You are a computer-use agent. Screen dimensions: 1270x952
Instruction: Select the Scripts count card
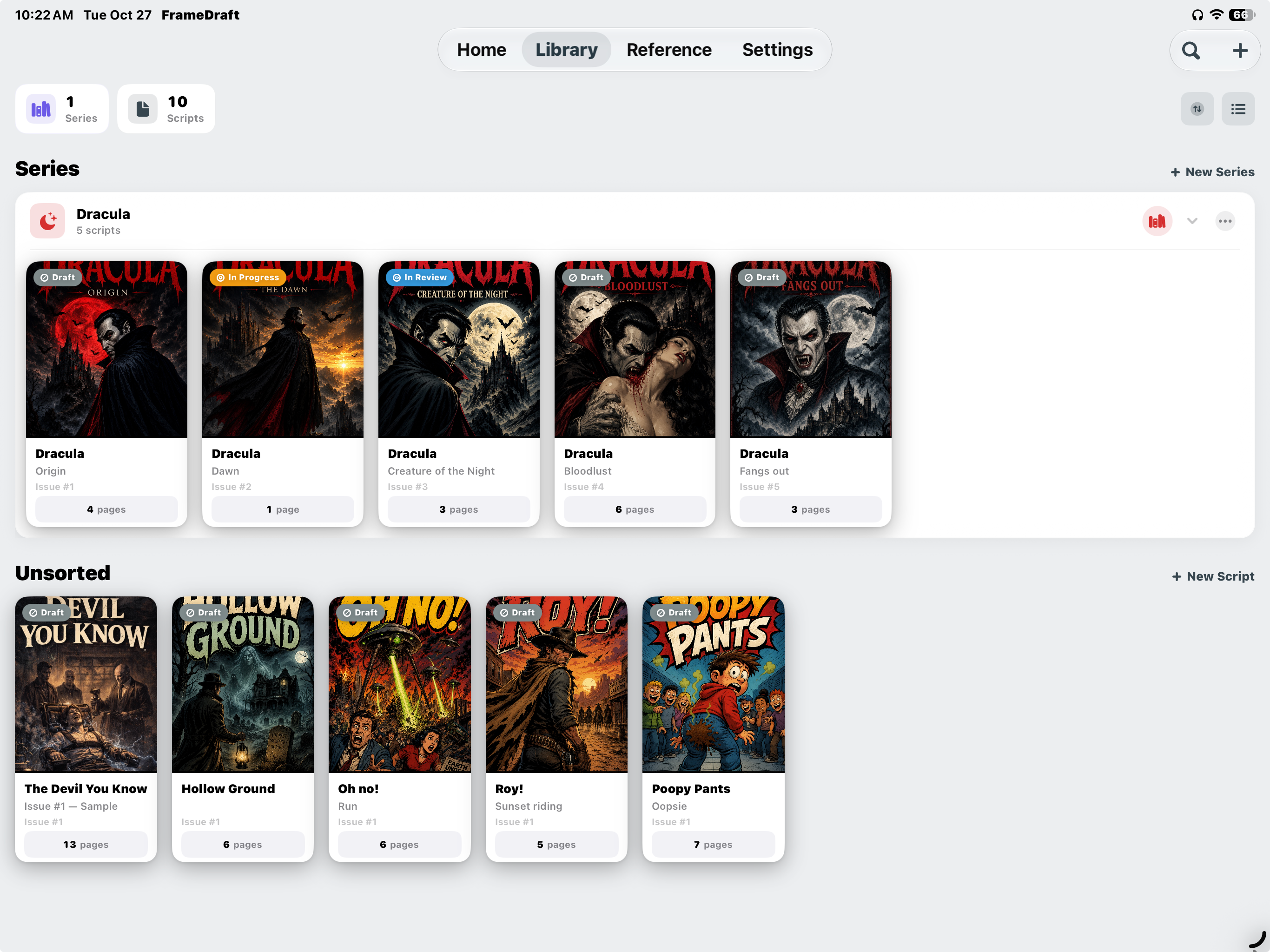[166, 108]
